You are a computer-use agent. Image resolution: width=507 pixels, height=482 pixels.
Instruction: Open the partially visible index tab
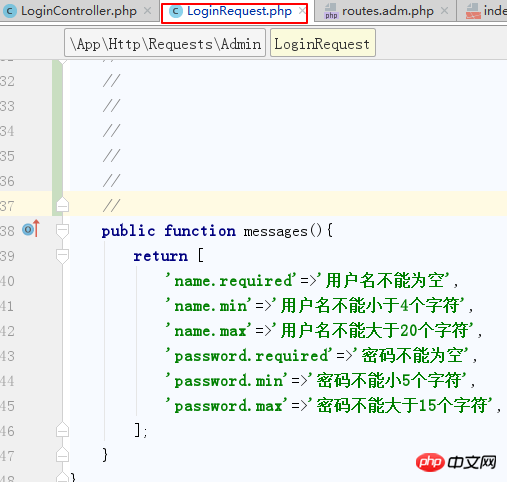486,11
